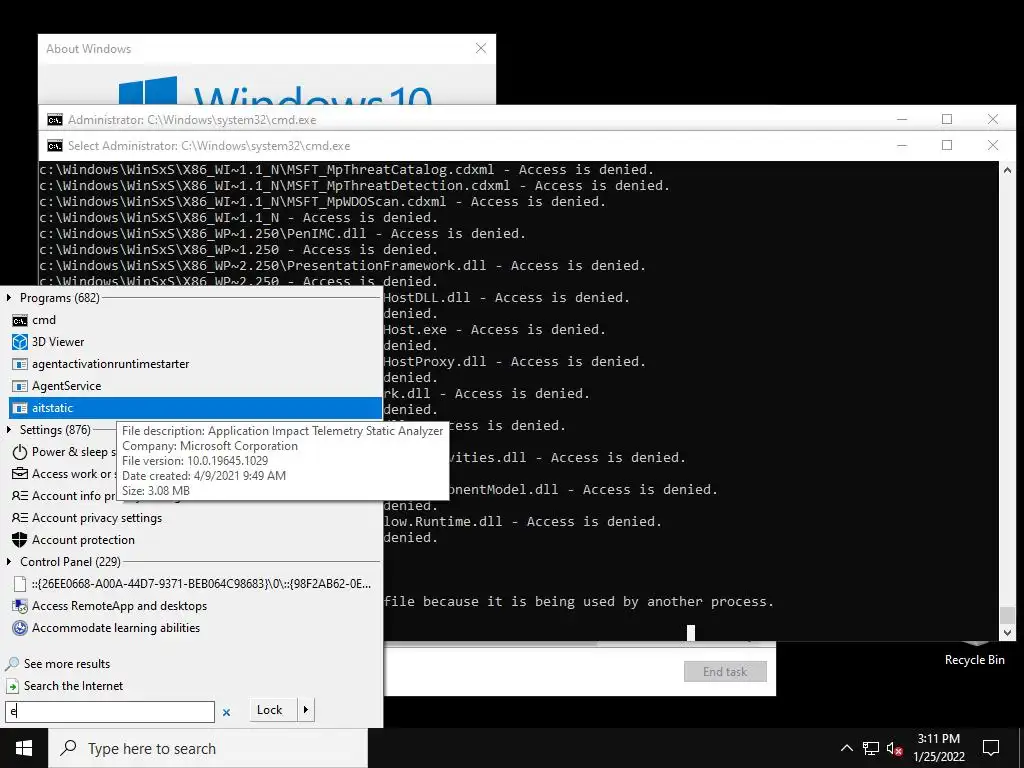
Task: Open the Windows Start button
Action: coord(24,748)
